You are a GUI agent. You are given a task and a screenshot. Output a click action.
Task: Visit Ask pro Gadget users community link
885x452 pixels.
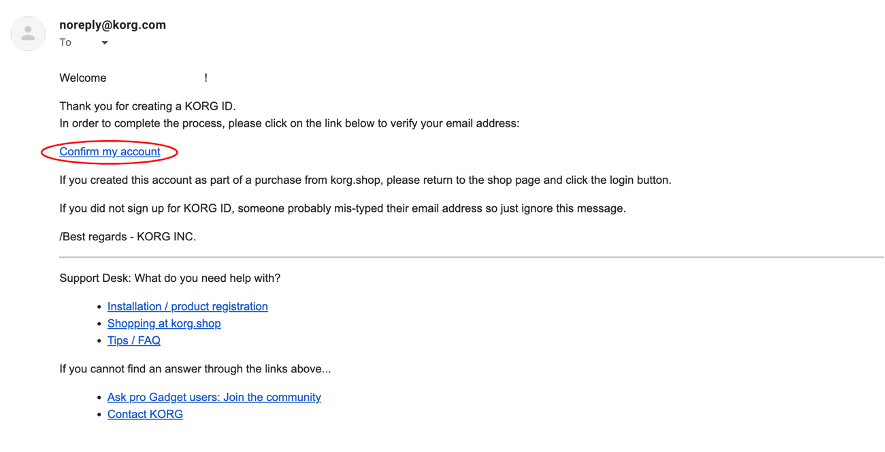point(214,397)
